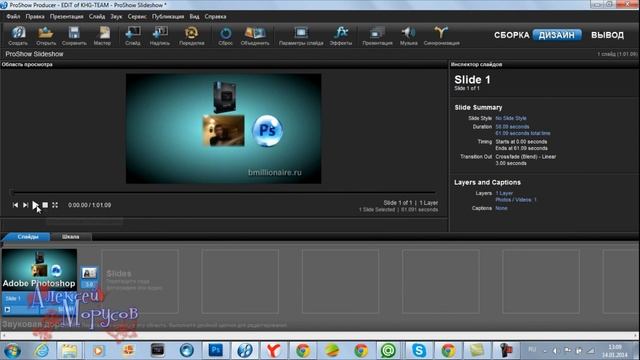Stop the slideshow preview playback
The image size is (640, 360).
click(45, 205)
